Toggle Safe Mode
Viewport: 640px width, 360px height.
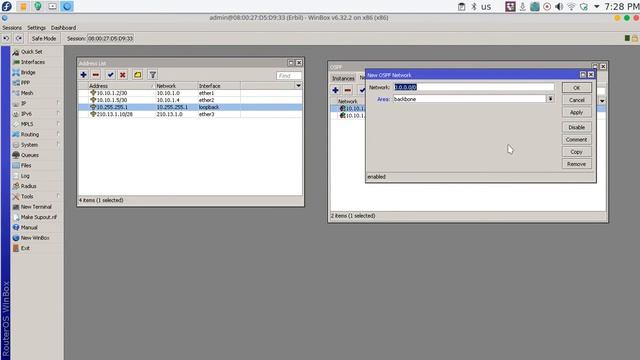click(44, 38)
